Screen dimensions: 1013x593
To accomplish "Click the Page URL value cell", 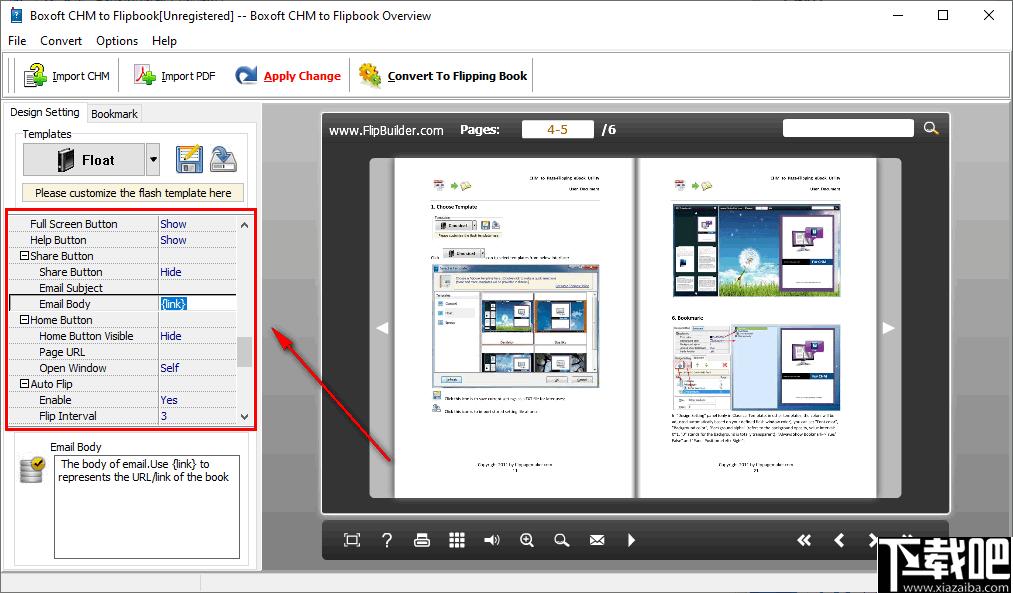I will click(x=198, y=352).
